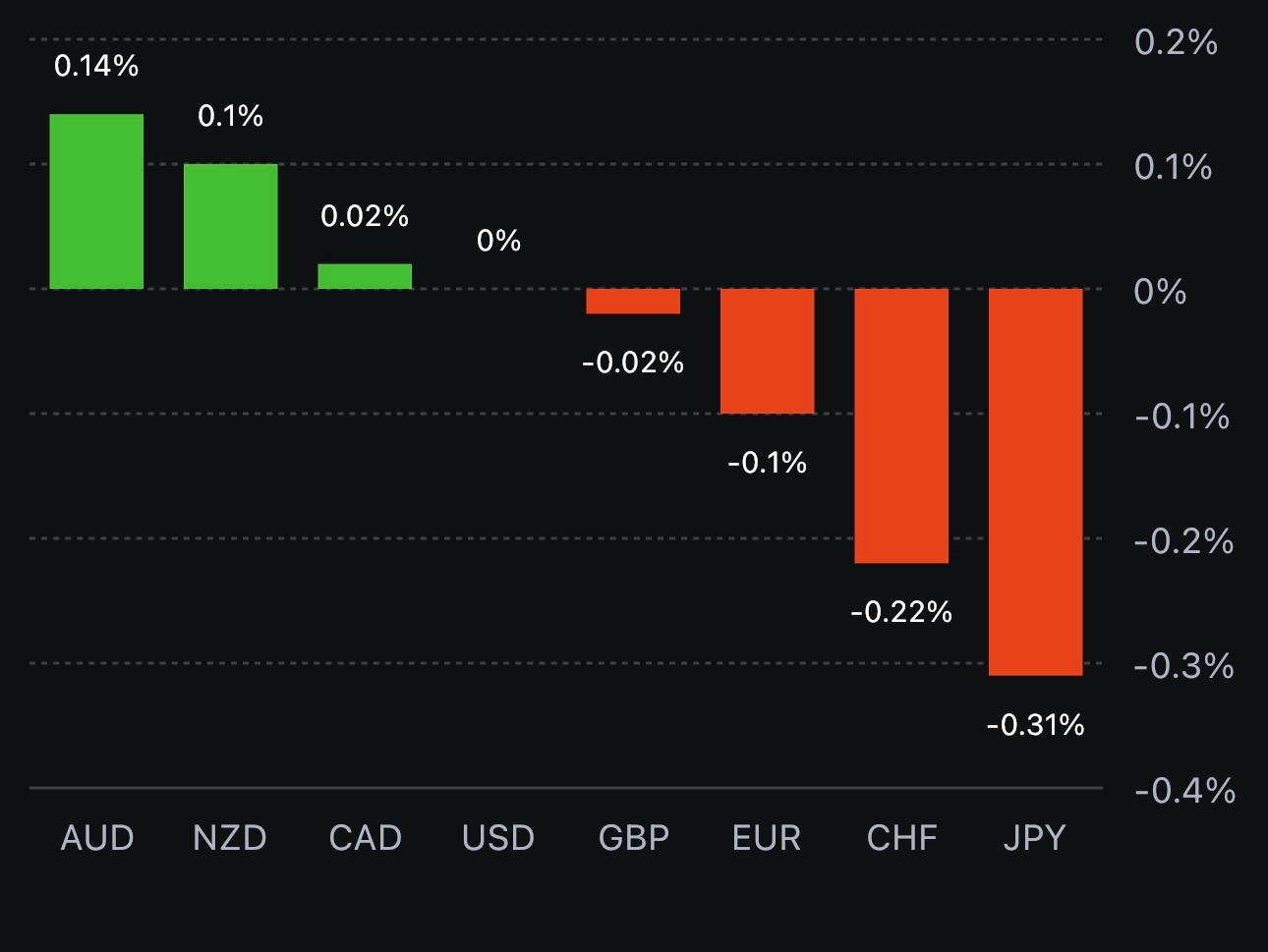
Task: Click the -0.4% y-axis tick label
Action: point(1184,791)
